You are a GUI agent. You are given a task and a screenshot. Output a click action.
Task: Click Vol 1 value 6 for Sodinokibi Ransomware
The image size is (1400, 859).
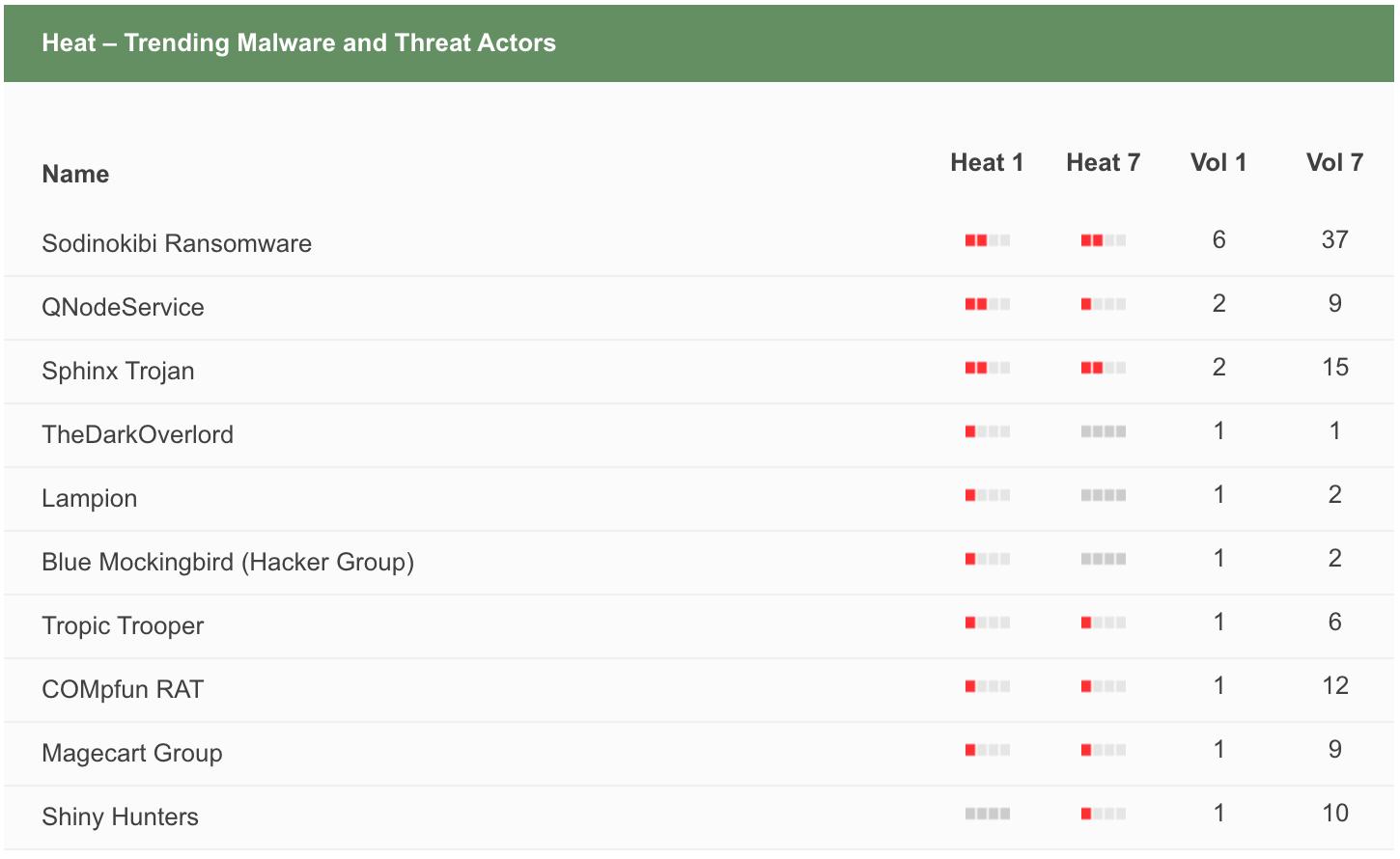[x=1218, y=239]
